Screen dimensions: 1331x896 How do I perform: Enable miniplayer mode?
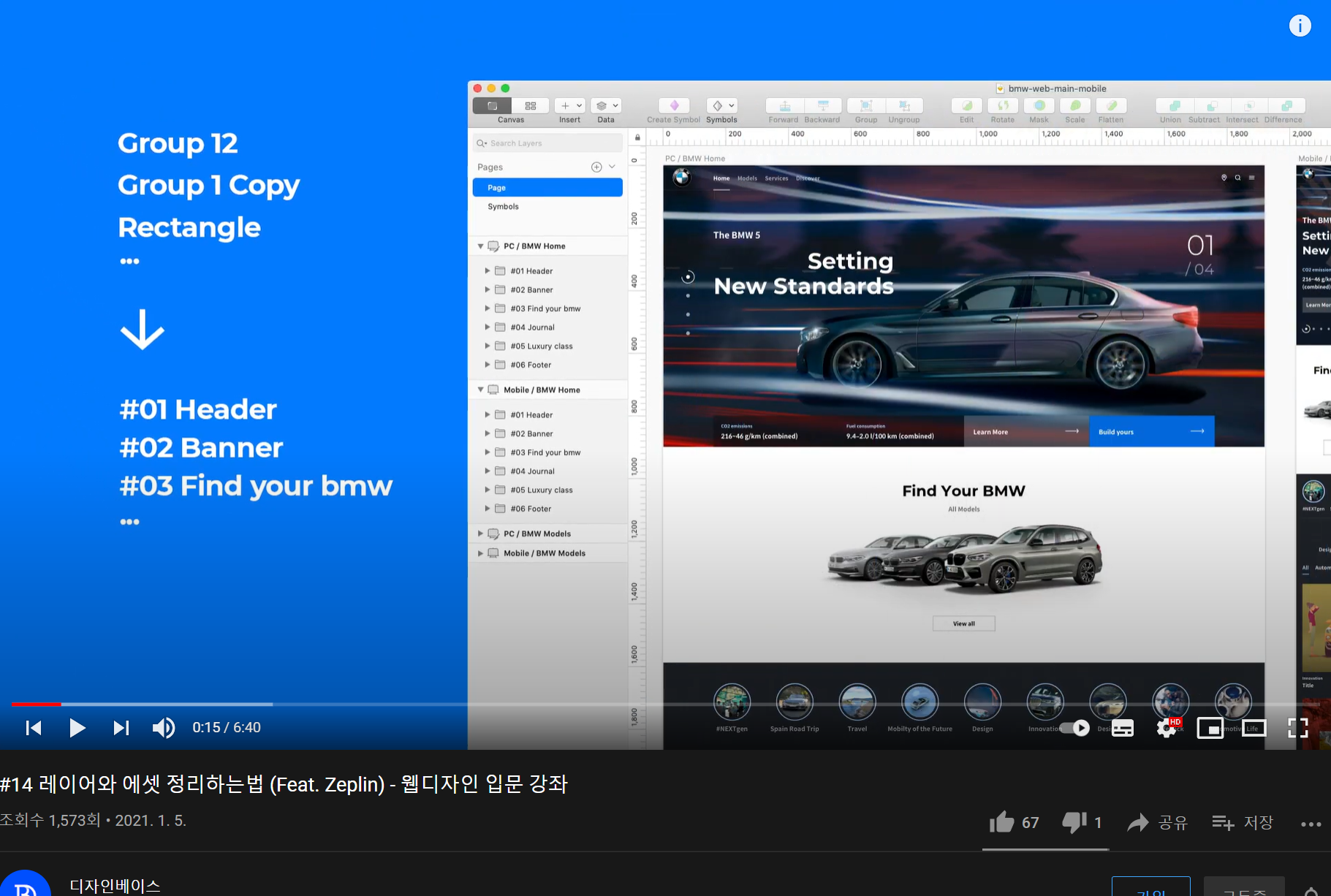coord(1210,728)
